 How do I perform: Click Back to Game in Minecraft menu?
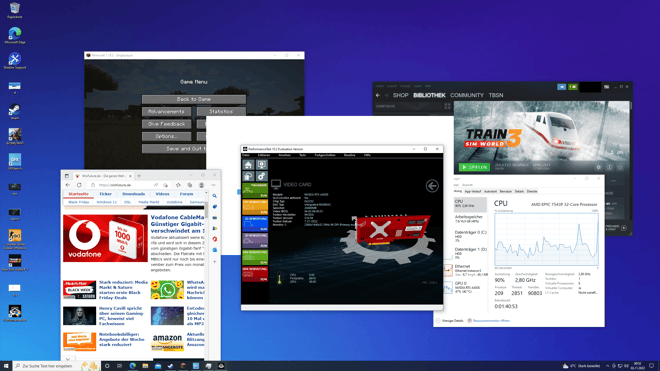coord(194,99)
